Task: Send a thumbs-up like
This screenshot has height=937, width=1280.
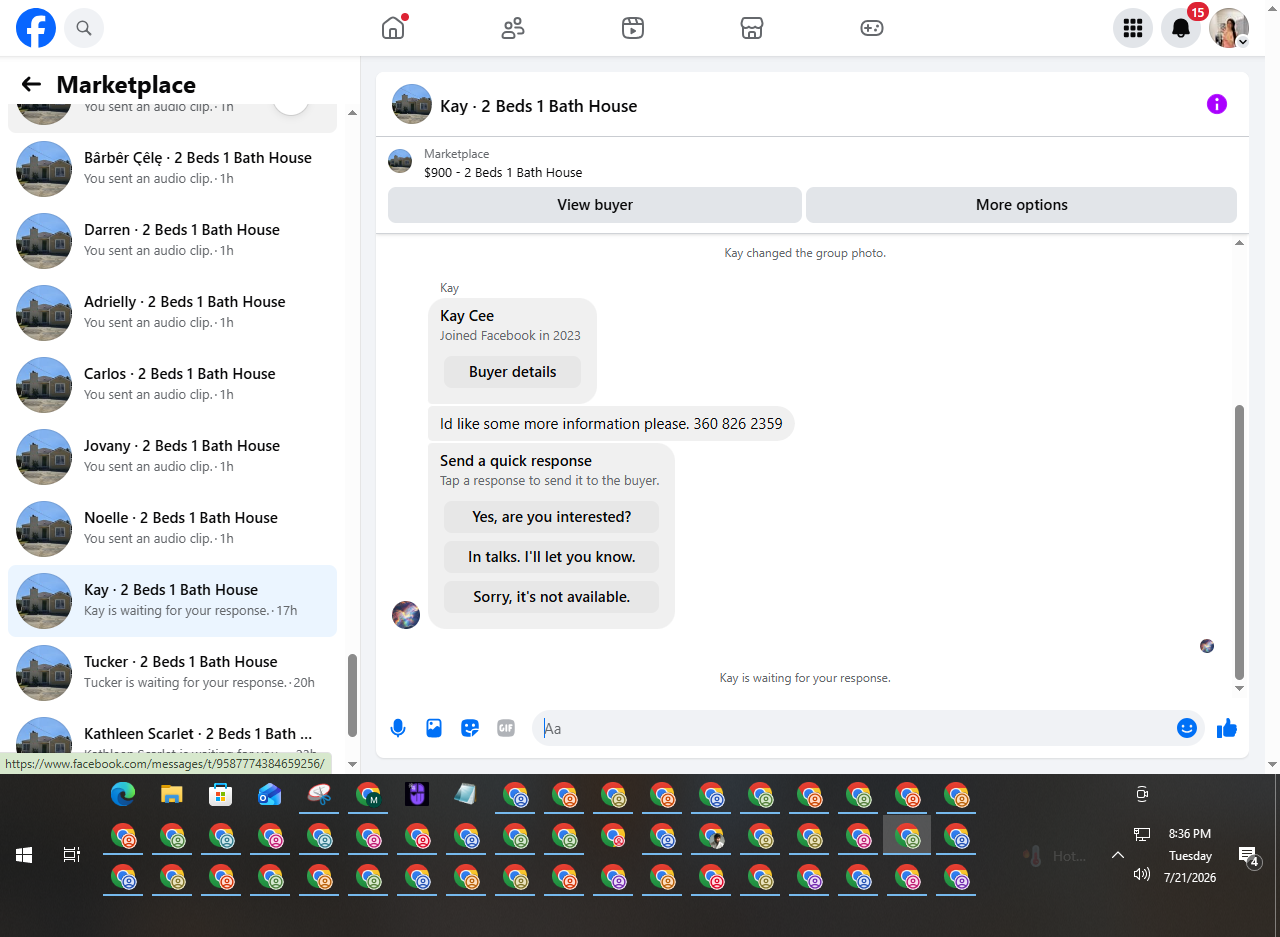Action: point(1227,728)
